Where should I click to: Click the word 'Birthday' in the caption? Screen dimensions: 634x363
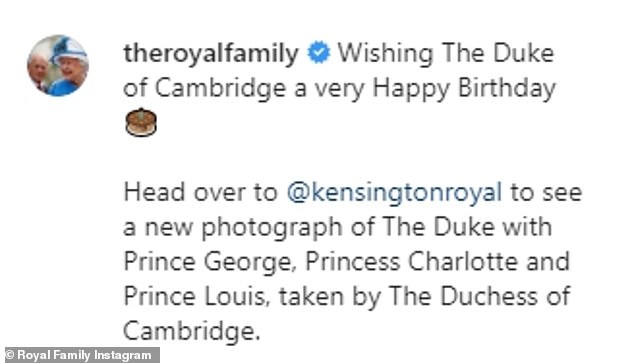pyautogui.click(x=507, y=88)
